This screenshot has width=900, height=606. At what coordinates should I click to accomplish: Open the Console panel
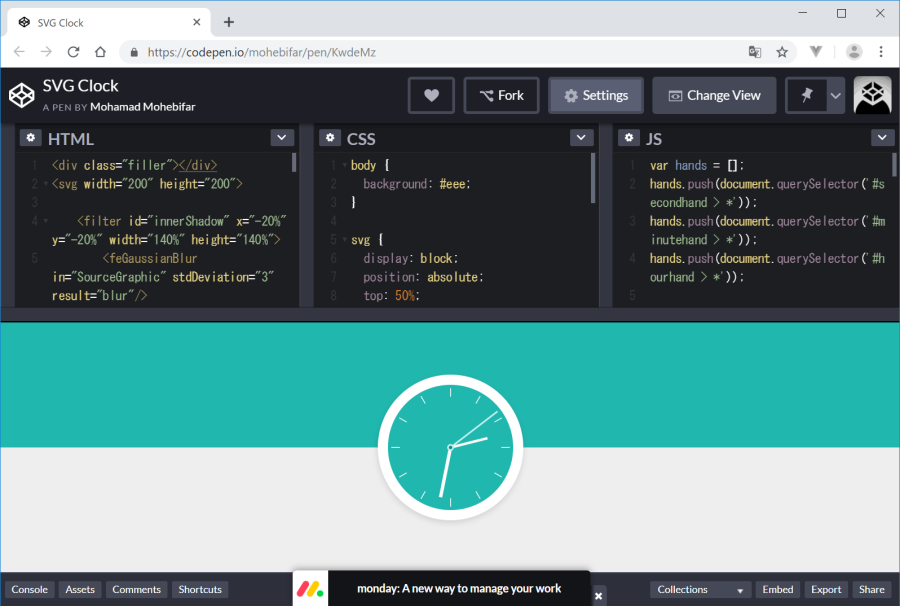click(29, 590)
